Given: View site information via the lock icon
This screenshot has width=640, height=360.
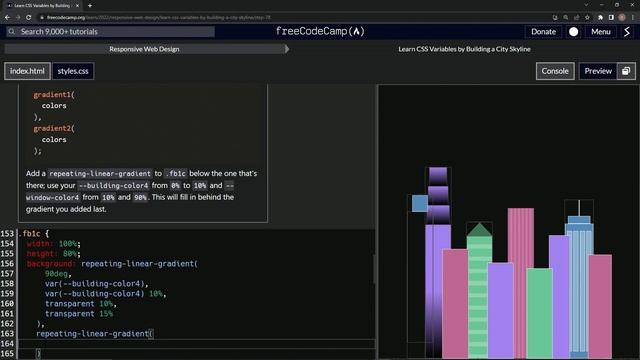Looking at the screenshot, I should pyautogui.click(x=42, y=18).
